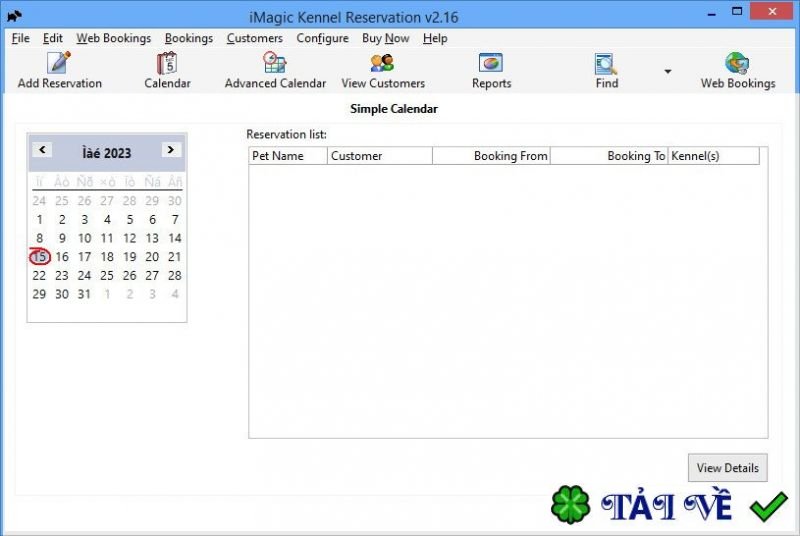Open the Web Bookings globe icon
800x536 pixels.
point(737,63)
